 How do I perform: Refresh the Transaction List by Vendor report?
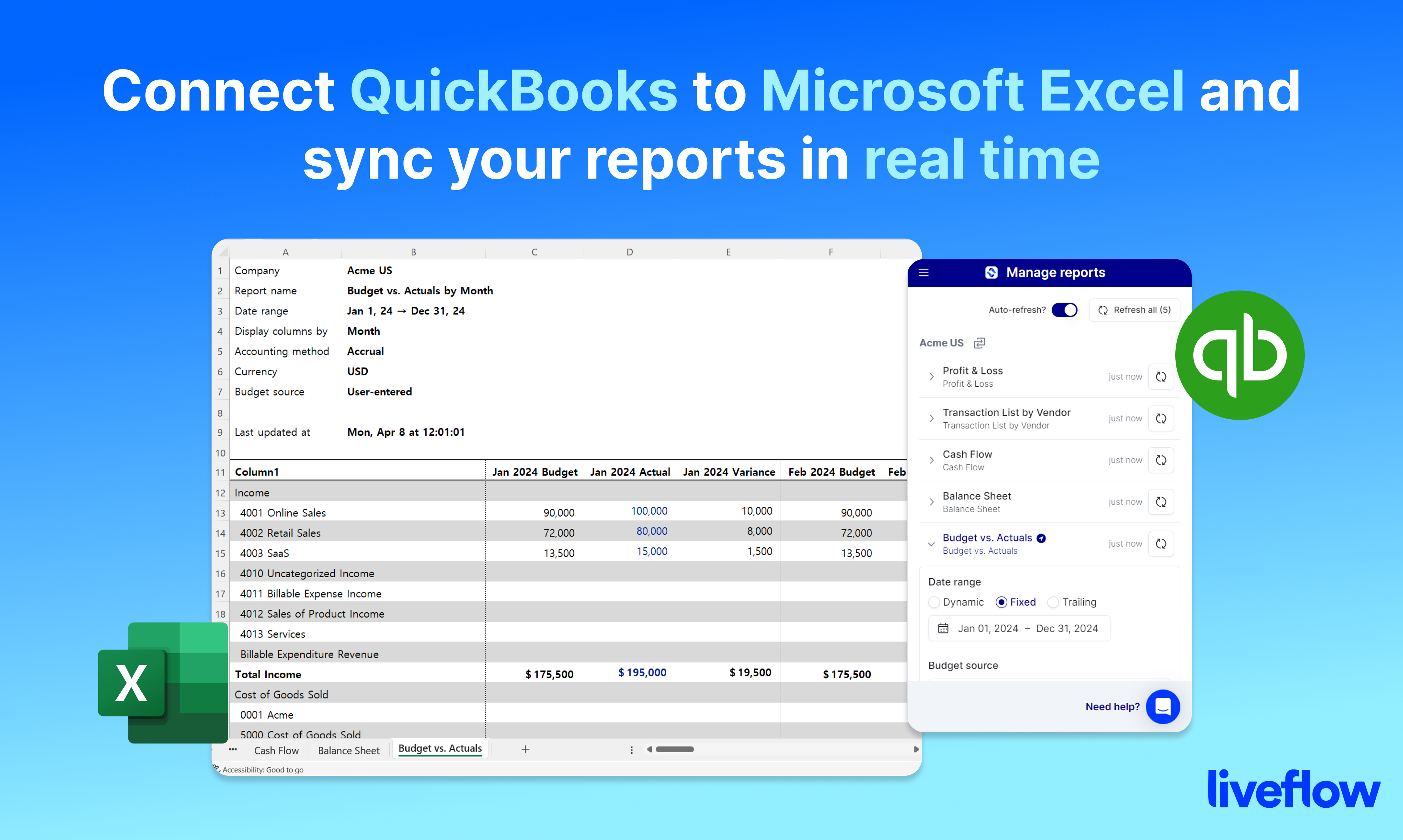1161,419
